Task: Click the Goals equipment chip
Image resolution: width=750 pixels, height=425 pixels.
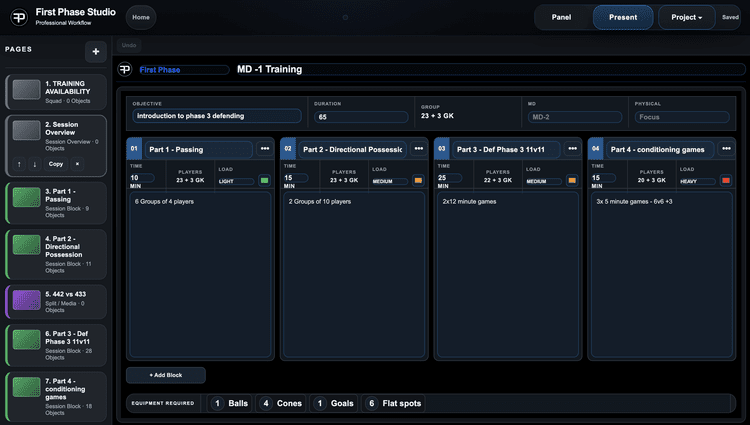Action: [334, 403]
